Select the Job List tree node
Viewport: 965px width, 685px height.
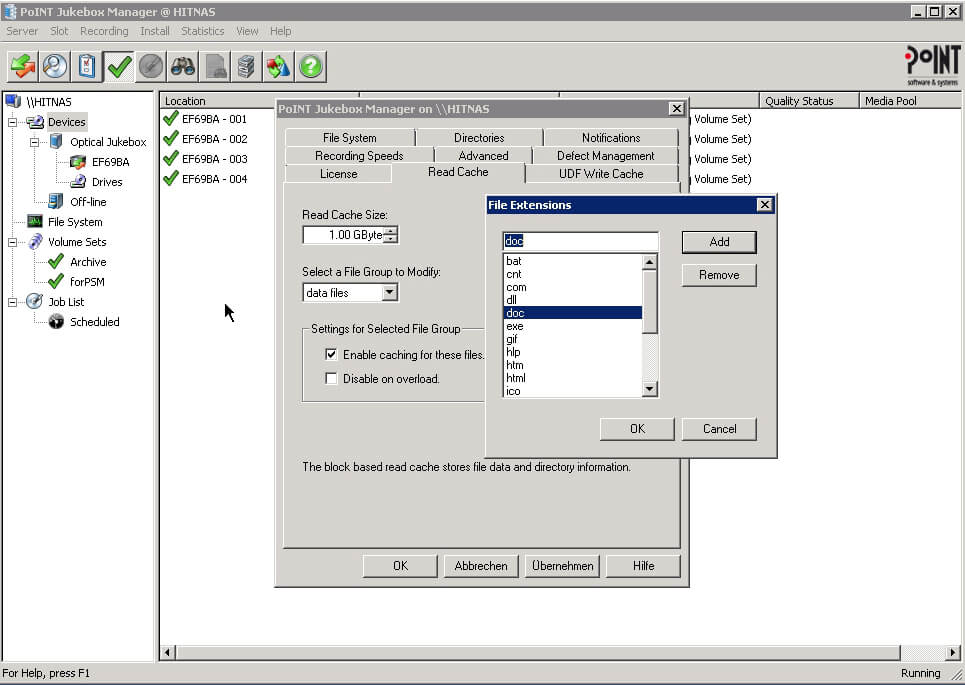coord(66,302)
